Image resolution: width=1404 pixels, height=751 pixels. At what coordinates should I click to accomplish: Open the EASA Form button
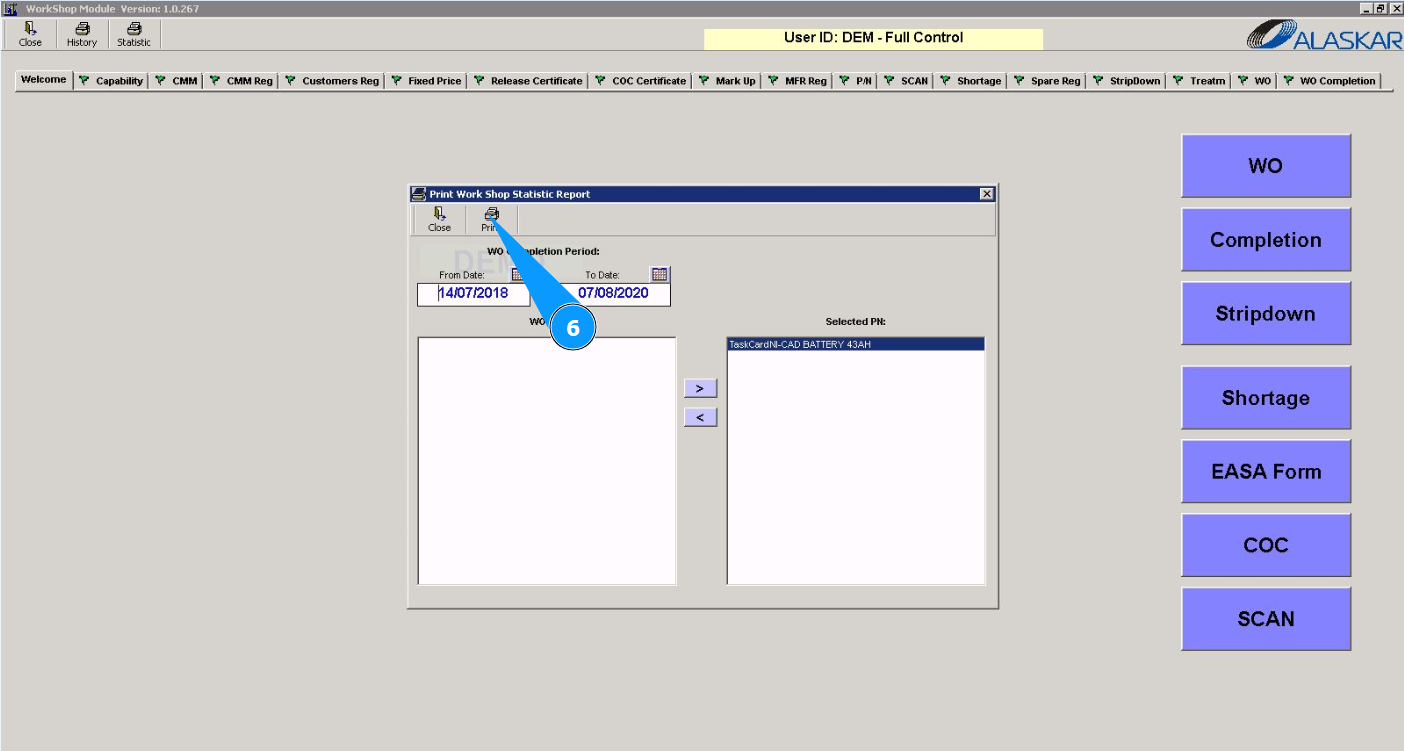point(1266,472)
